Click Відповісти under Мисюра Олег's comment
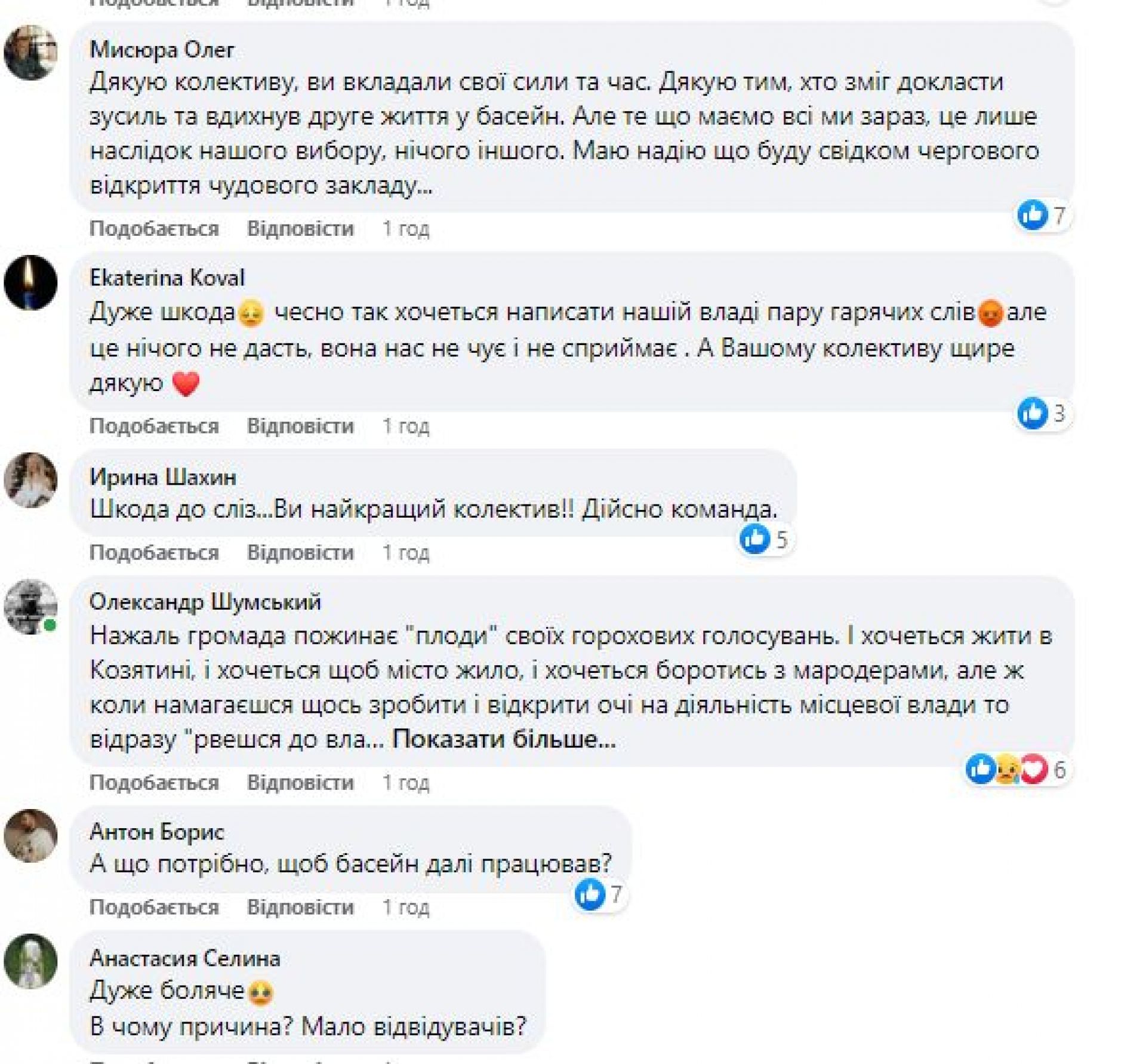1146x1064 pixels. [x=300, y=229]
